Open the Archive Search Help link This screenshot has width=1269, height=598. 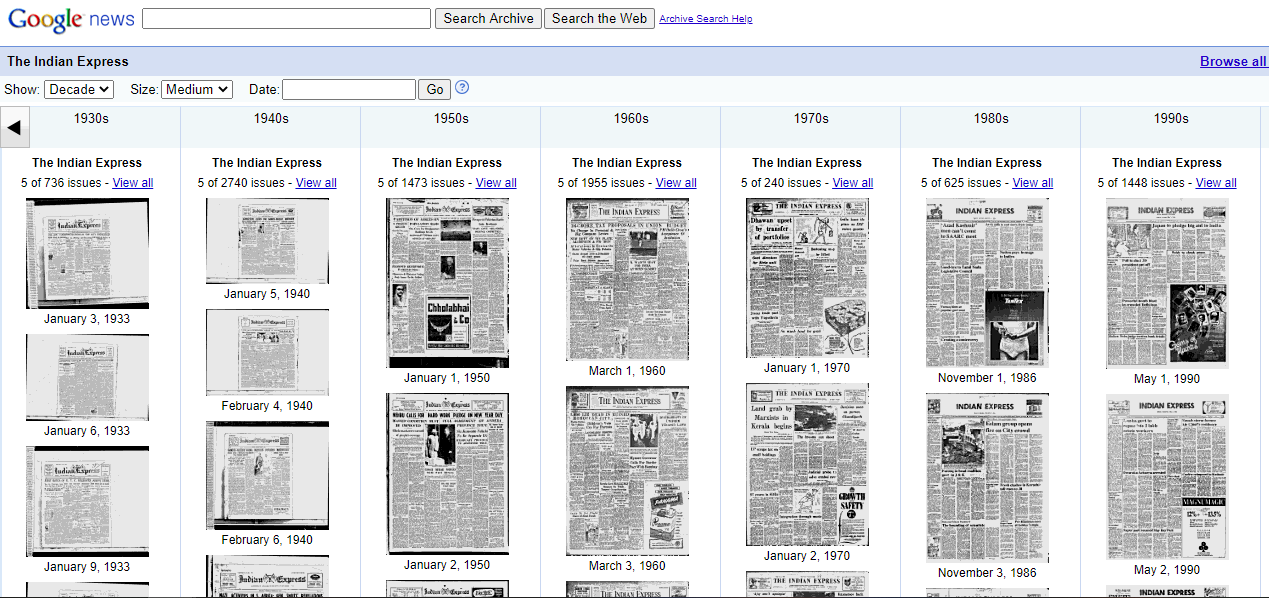(706, 19)
